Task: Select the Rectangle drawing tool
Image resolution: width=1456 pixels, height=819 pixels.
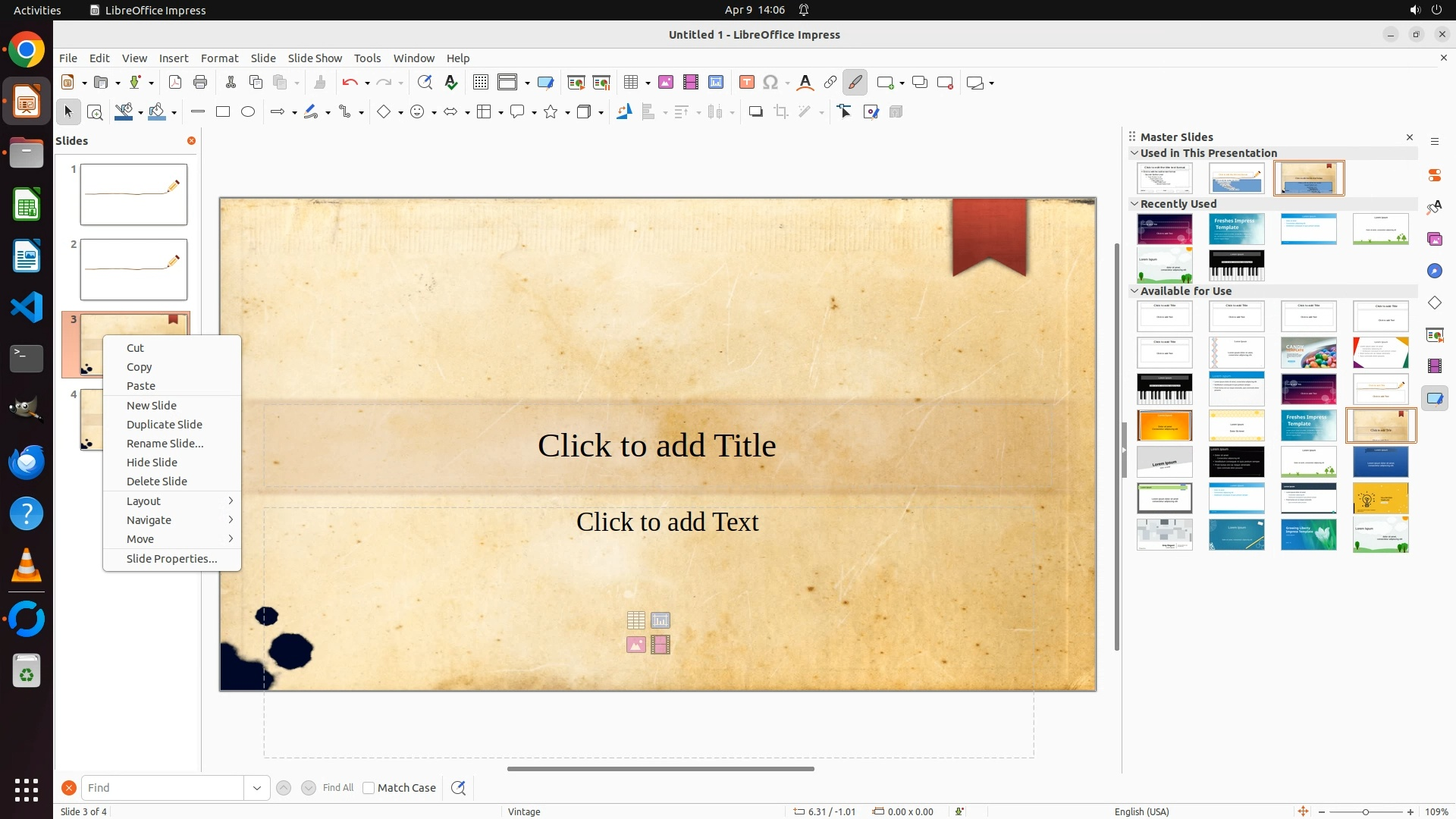Action: [223, 112]
